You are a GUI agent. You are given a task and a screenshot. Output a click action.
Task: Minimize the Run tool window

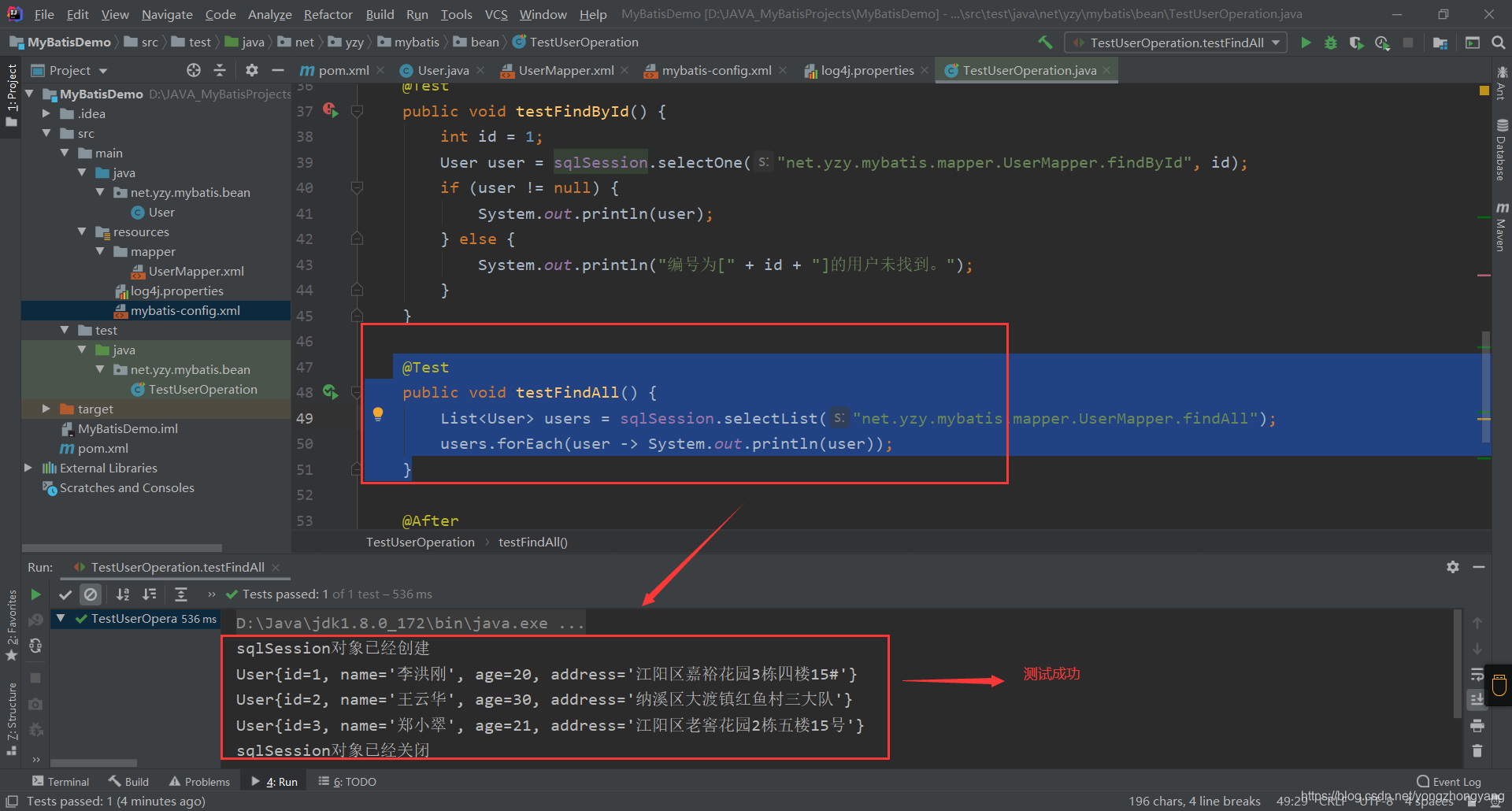point(1479,567)
